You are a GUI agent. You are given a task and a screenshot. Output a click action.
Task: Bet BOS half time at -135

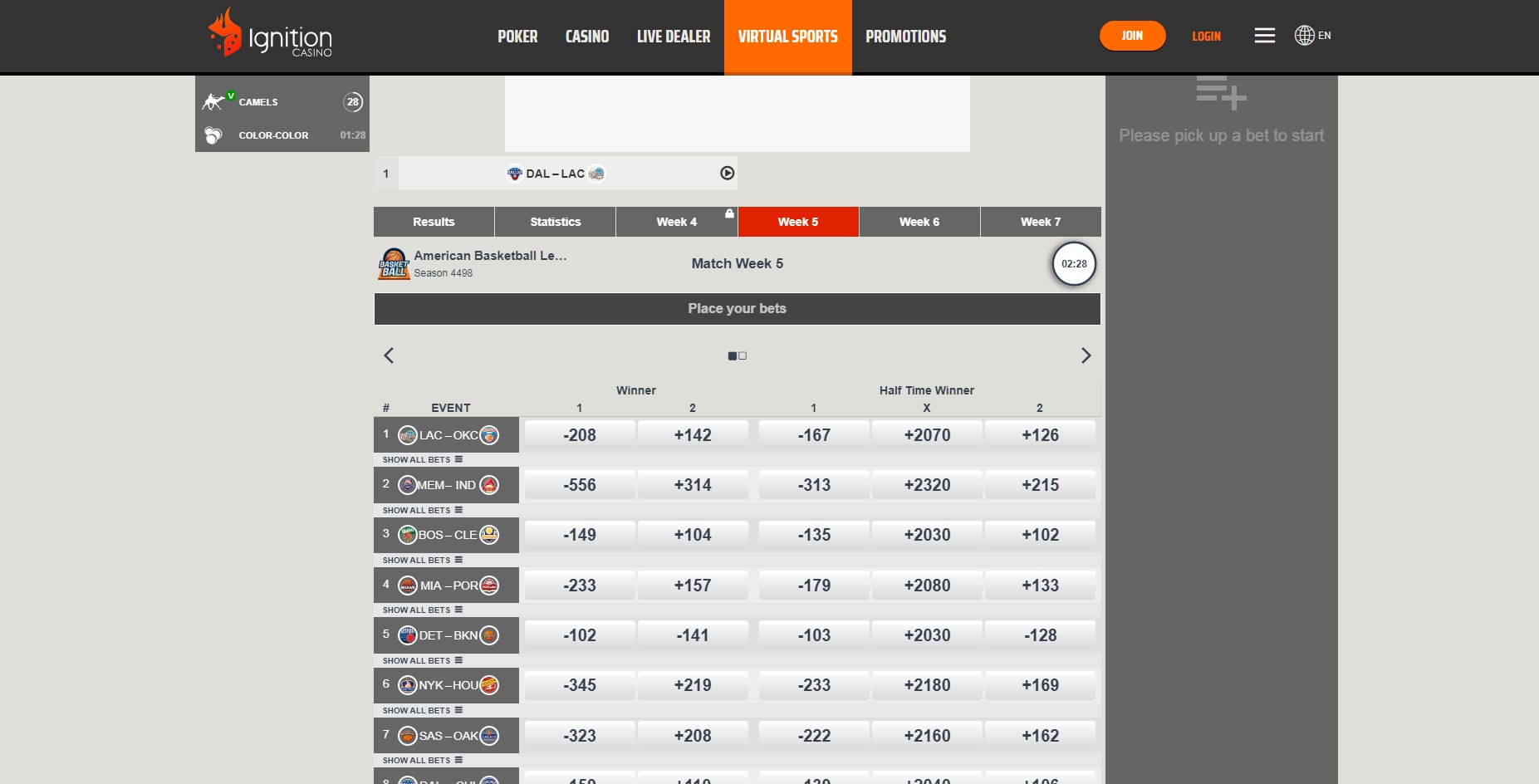(x=814, y=535)
